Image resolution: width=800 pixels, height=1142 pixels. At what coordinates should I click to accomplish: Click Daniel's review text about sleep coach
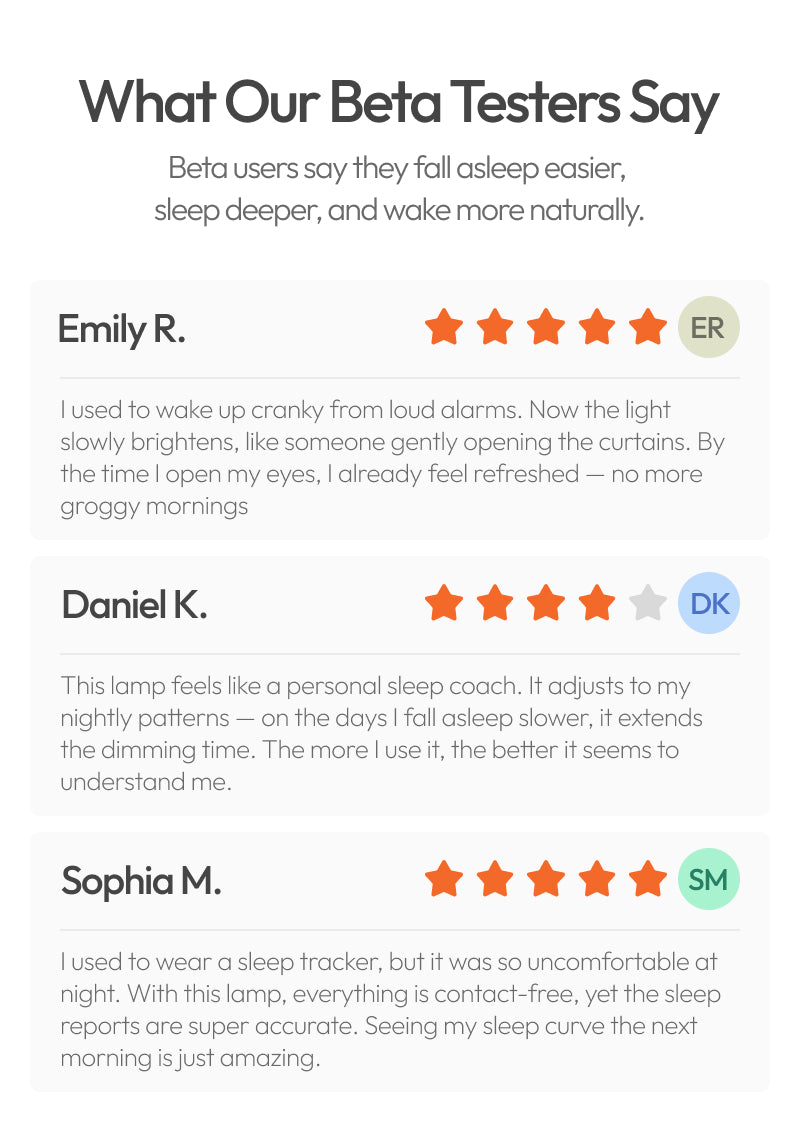coord(381,733)
